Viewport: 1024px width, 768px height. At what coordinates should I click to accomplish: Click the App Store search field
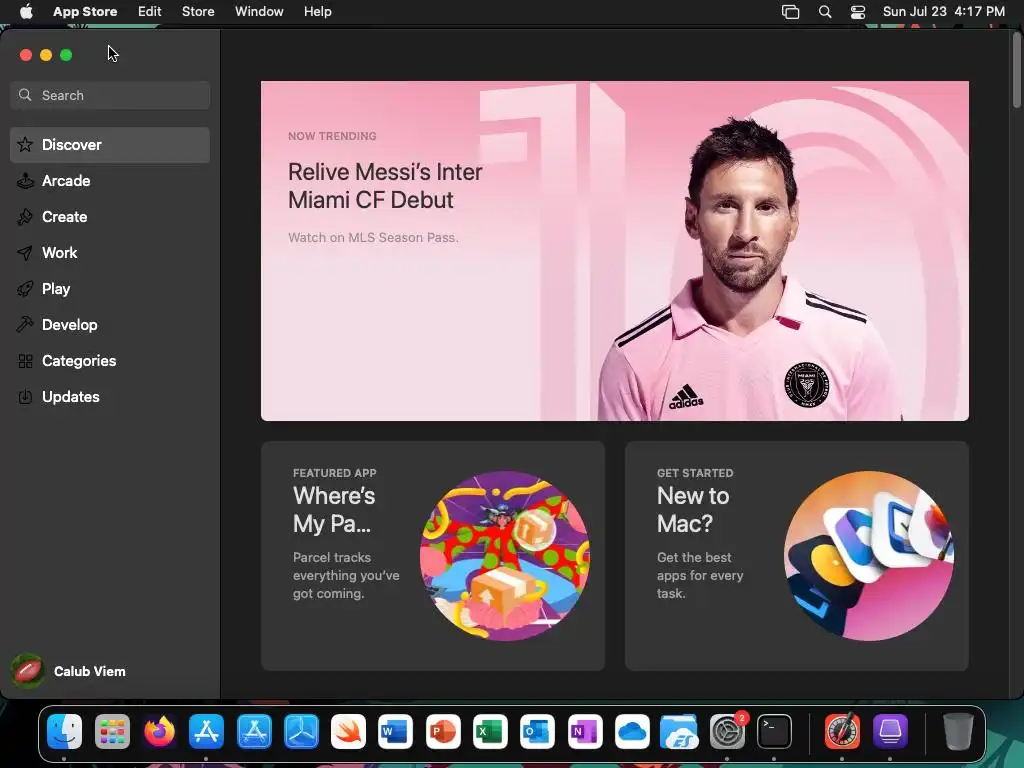[110, 95]
